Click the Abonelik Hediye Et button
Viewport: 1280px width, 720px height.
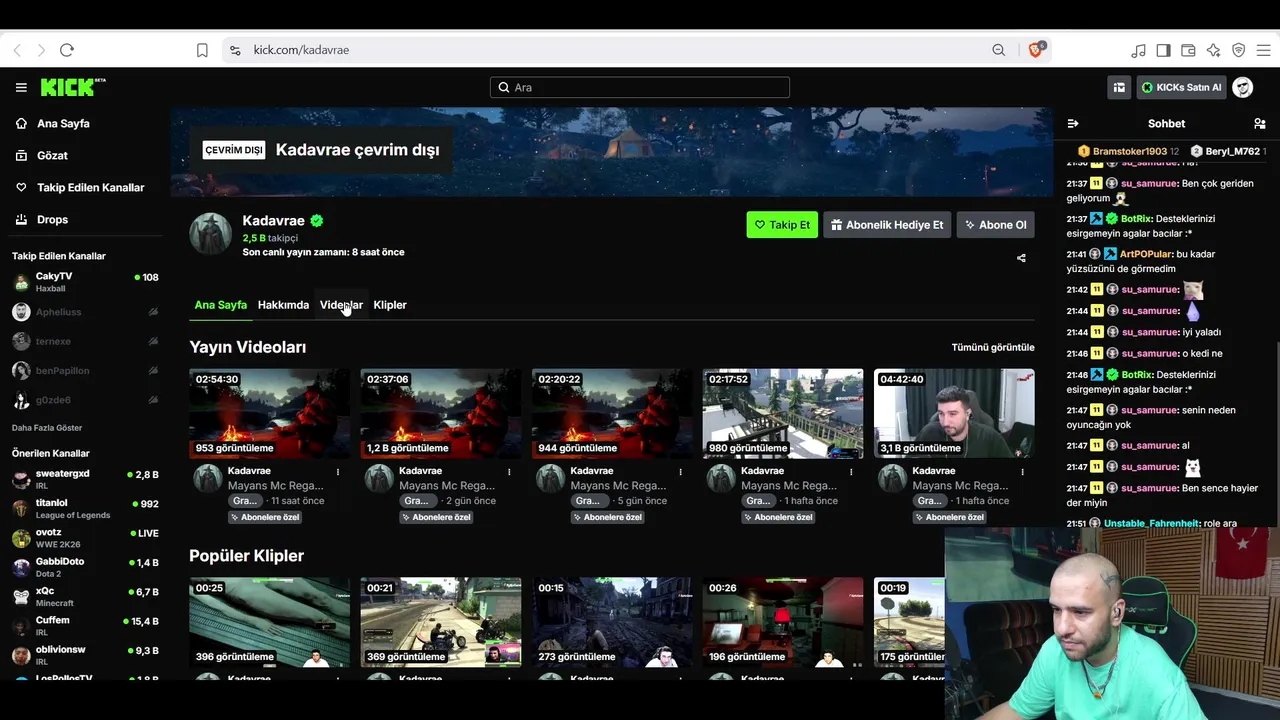pos(887,225)
